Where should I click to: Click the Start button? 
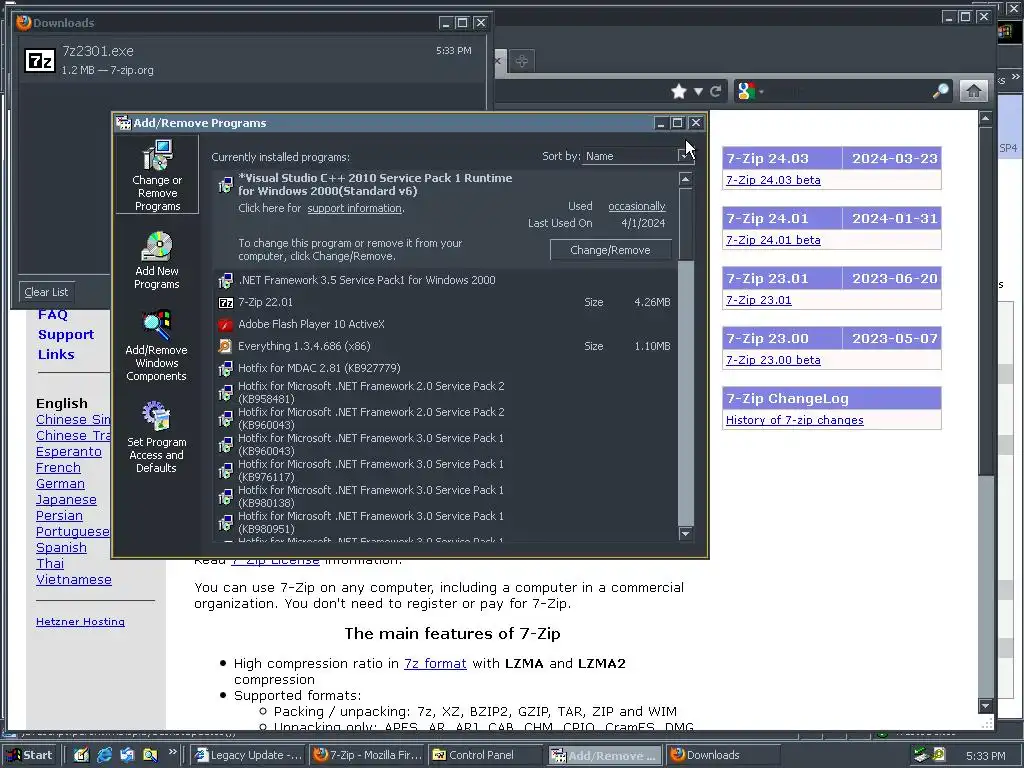point(30,755)
